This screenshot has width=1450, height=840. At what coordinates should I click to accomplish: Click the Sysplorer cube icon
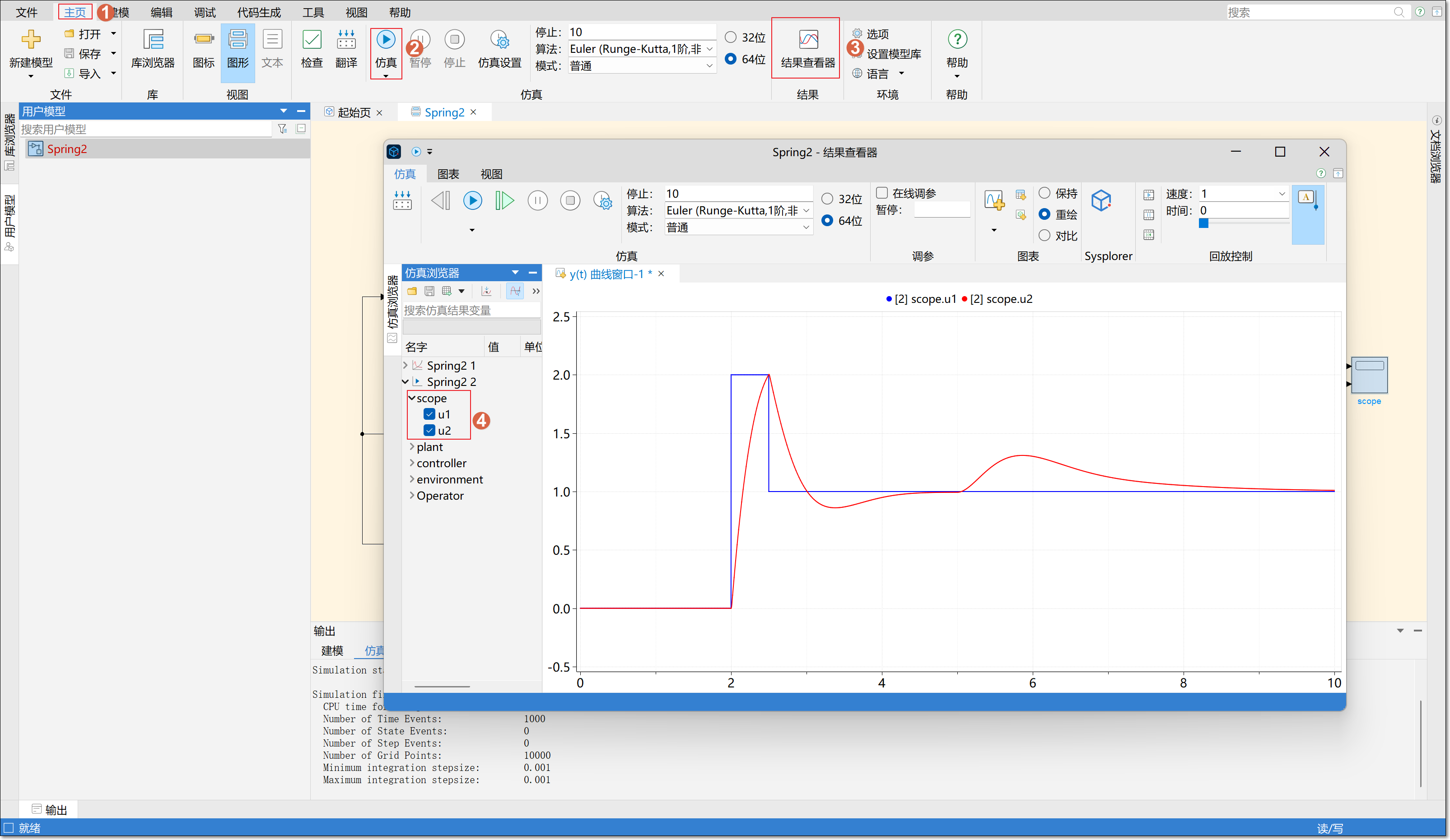click(x=1101, y=201)
